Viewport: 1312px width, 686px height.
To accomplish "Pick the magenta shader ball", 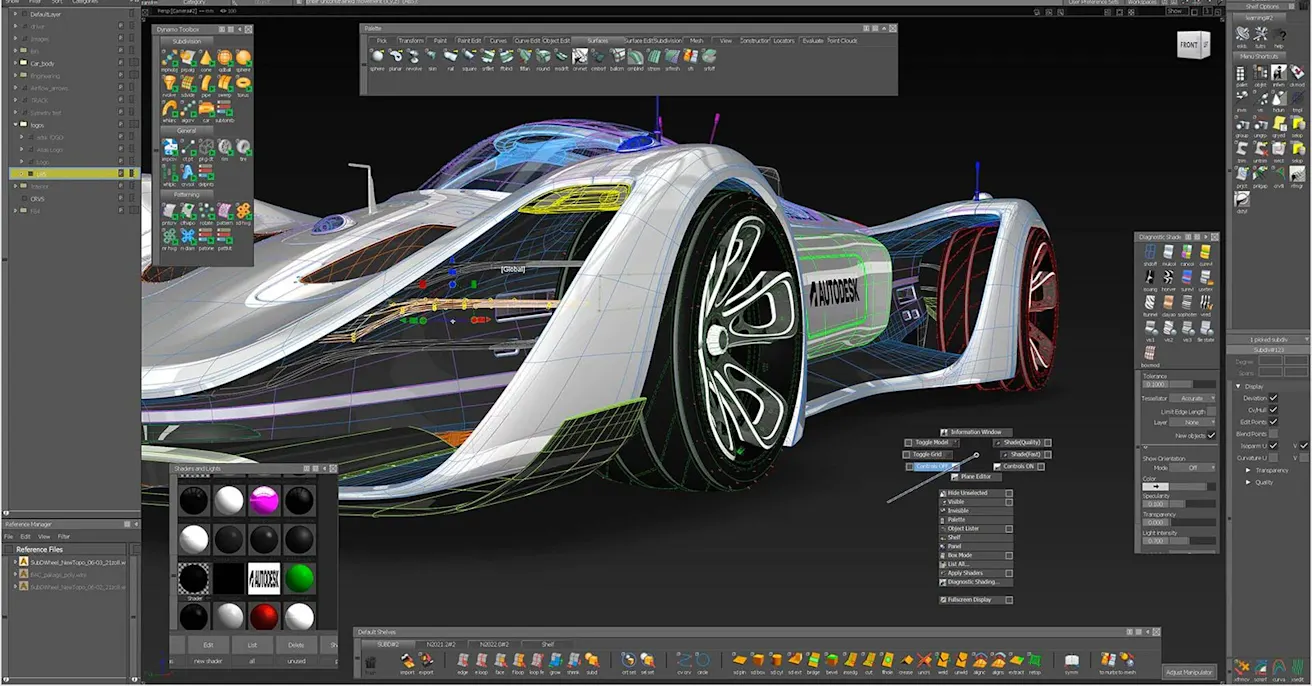I will tap(263, 501).
